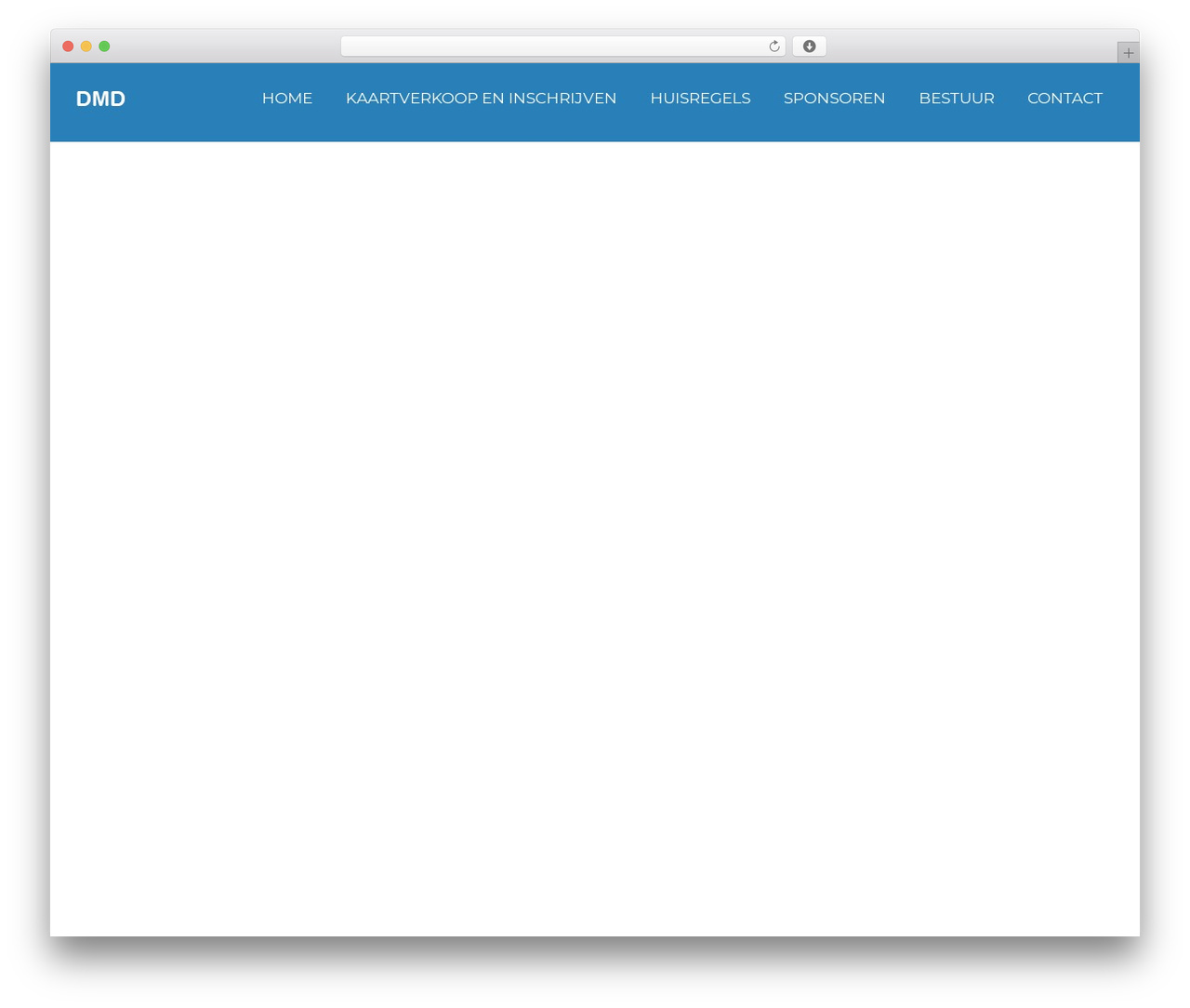Go to Kaartverkoop en Inschrijven

click(x=481, y=99)
